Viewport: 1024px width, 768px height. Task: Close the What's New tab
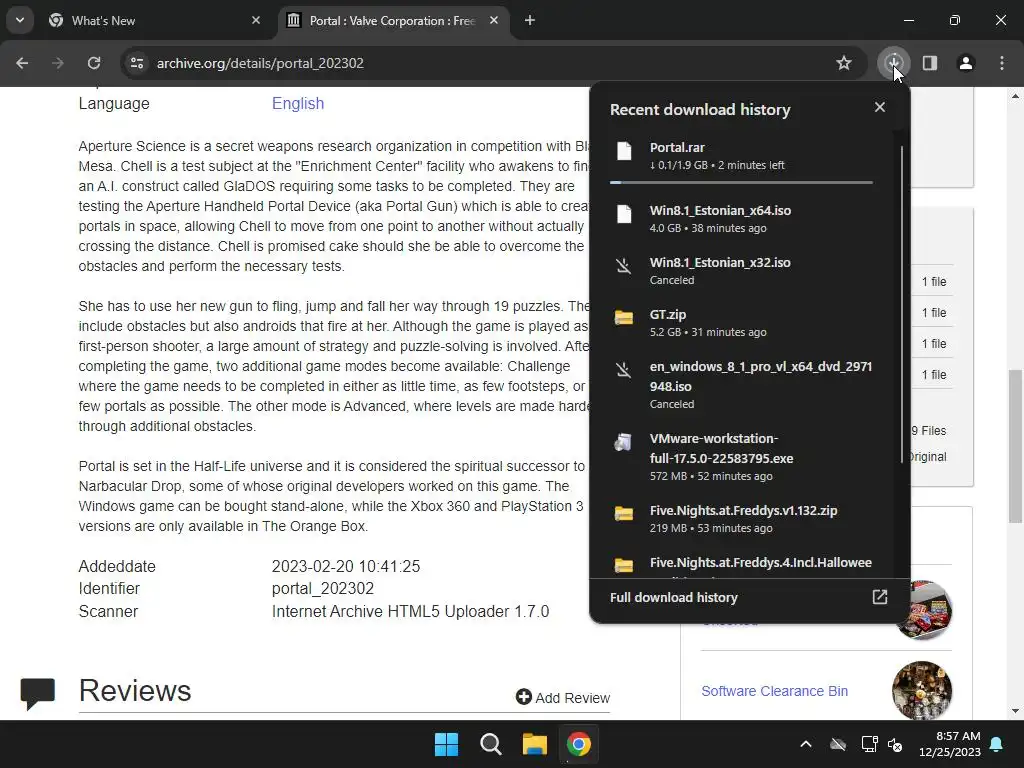(256, 20)
